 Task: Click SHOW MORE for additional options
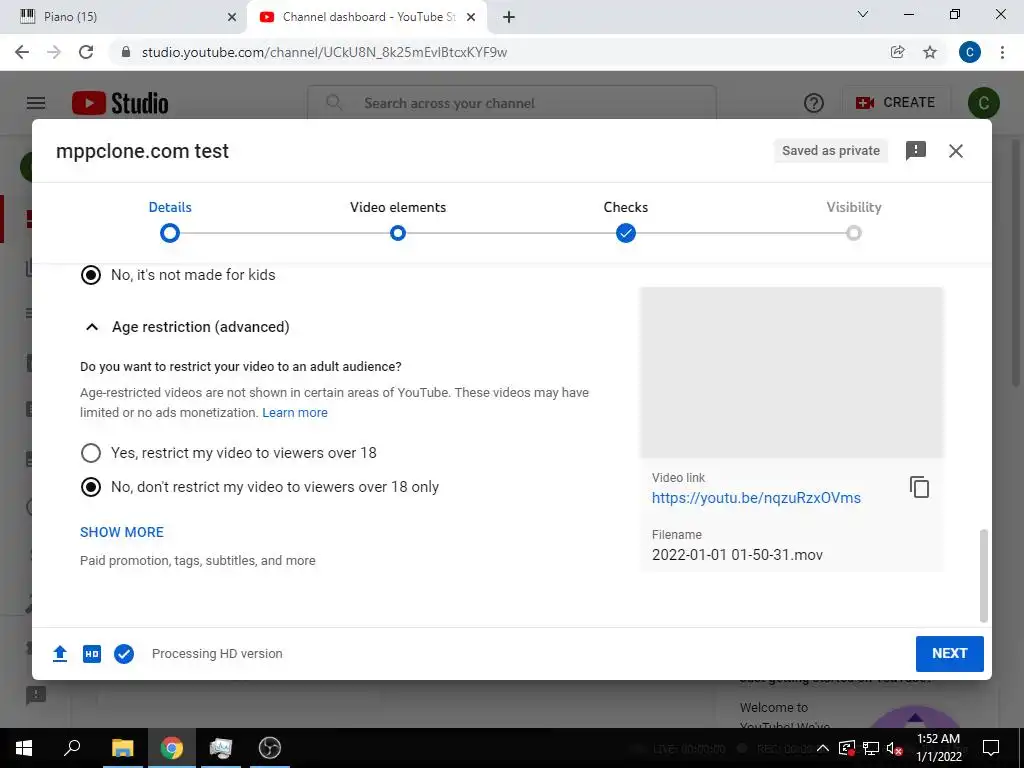coord(121,532)
